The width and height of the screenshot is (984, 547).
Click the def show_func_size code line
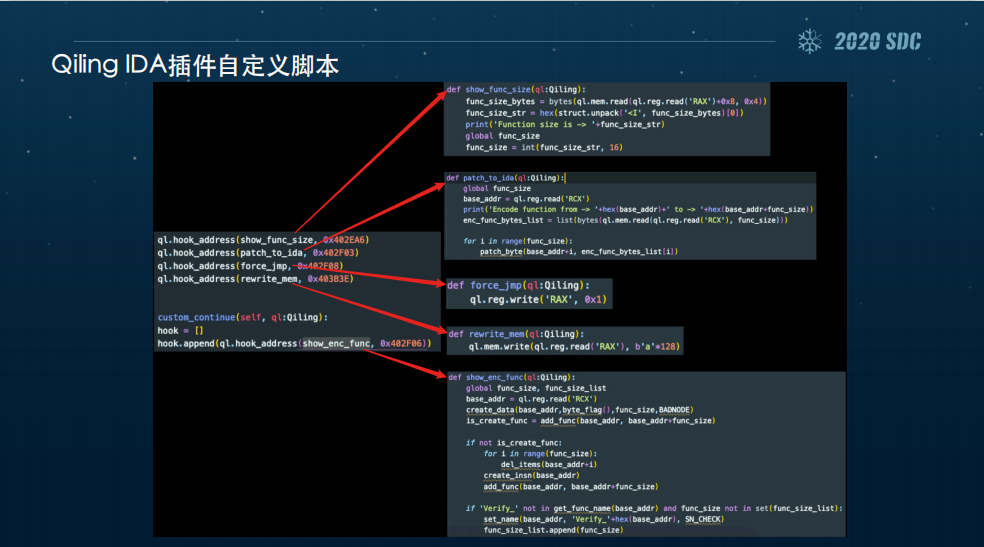click(x=516, y=90)
